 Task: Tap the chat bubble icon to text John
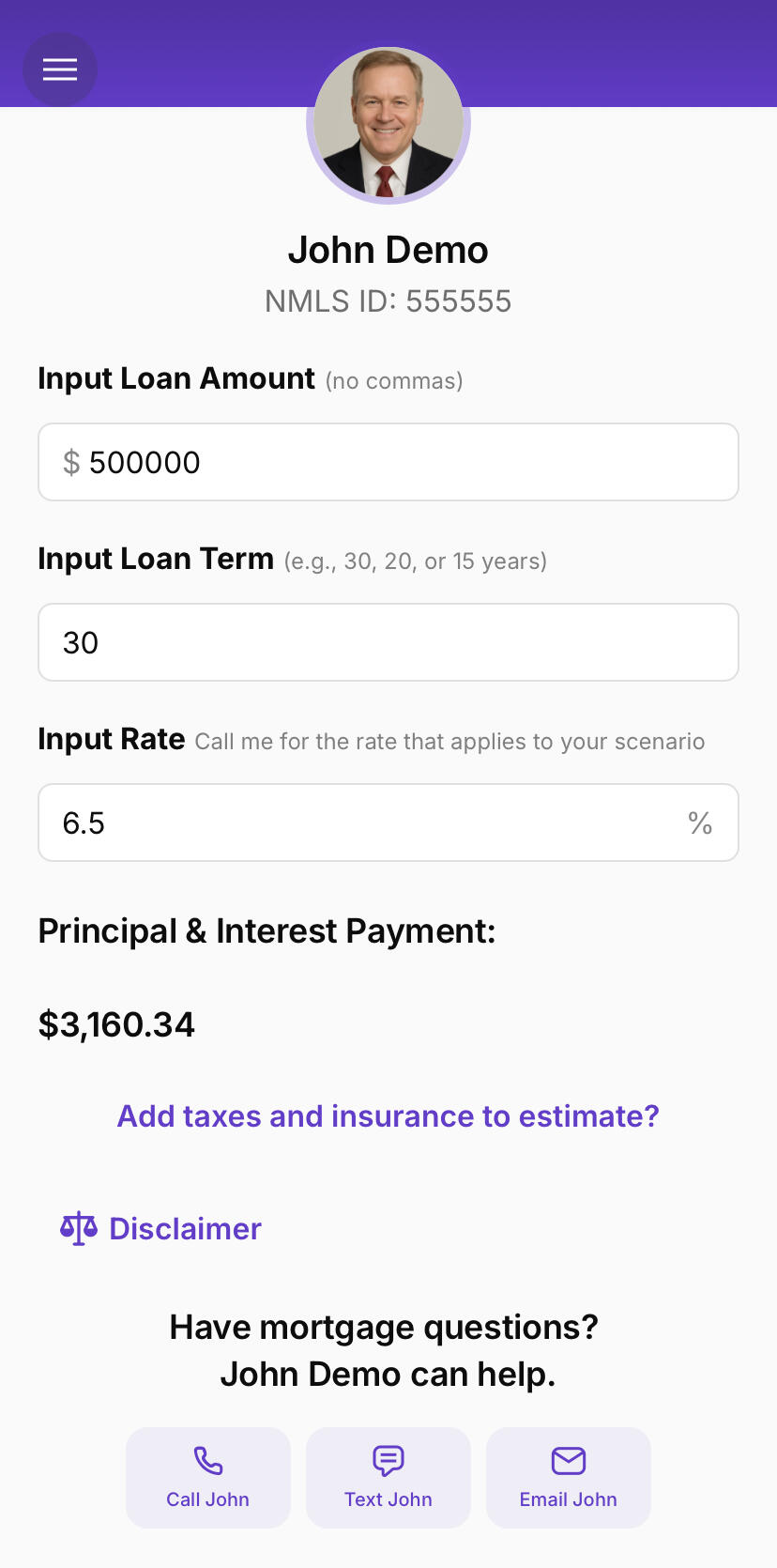point(388,1461)
